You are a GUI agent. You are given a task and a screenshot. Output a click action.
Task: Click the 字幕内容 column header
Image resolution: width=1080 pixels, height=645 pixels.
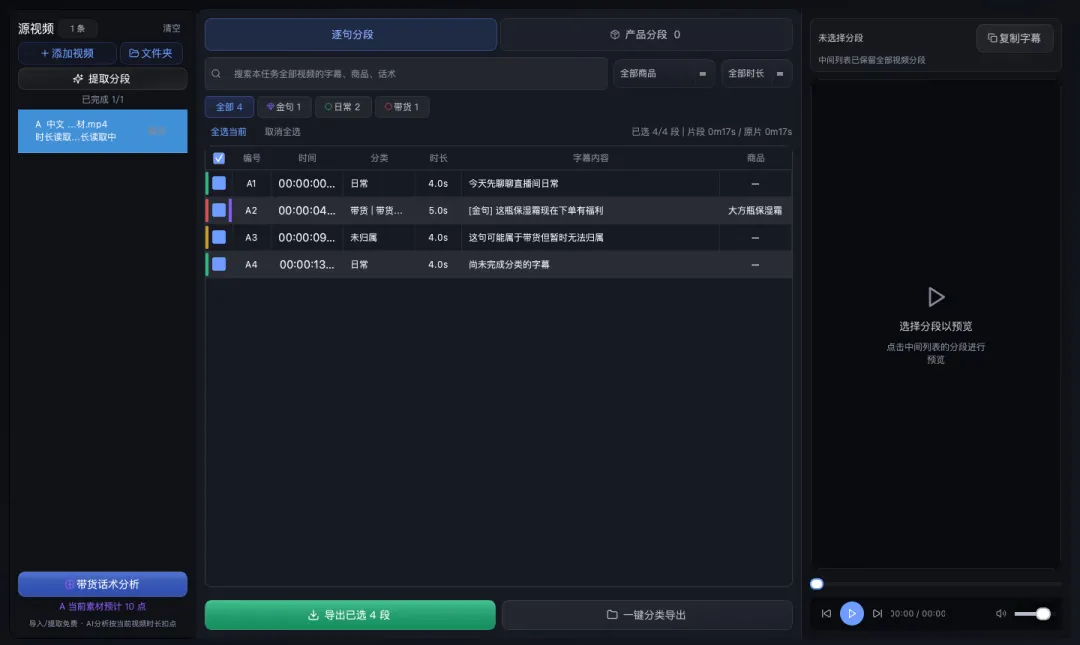(x=590, y=158)
